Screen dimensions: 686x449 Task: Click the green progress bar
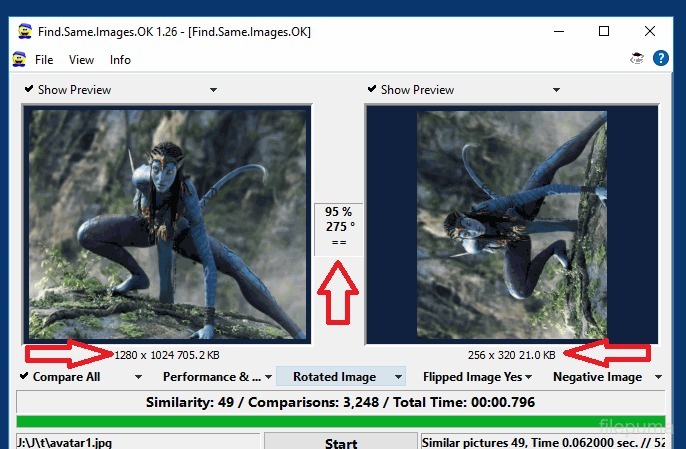(x=342, y=421)
